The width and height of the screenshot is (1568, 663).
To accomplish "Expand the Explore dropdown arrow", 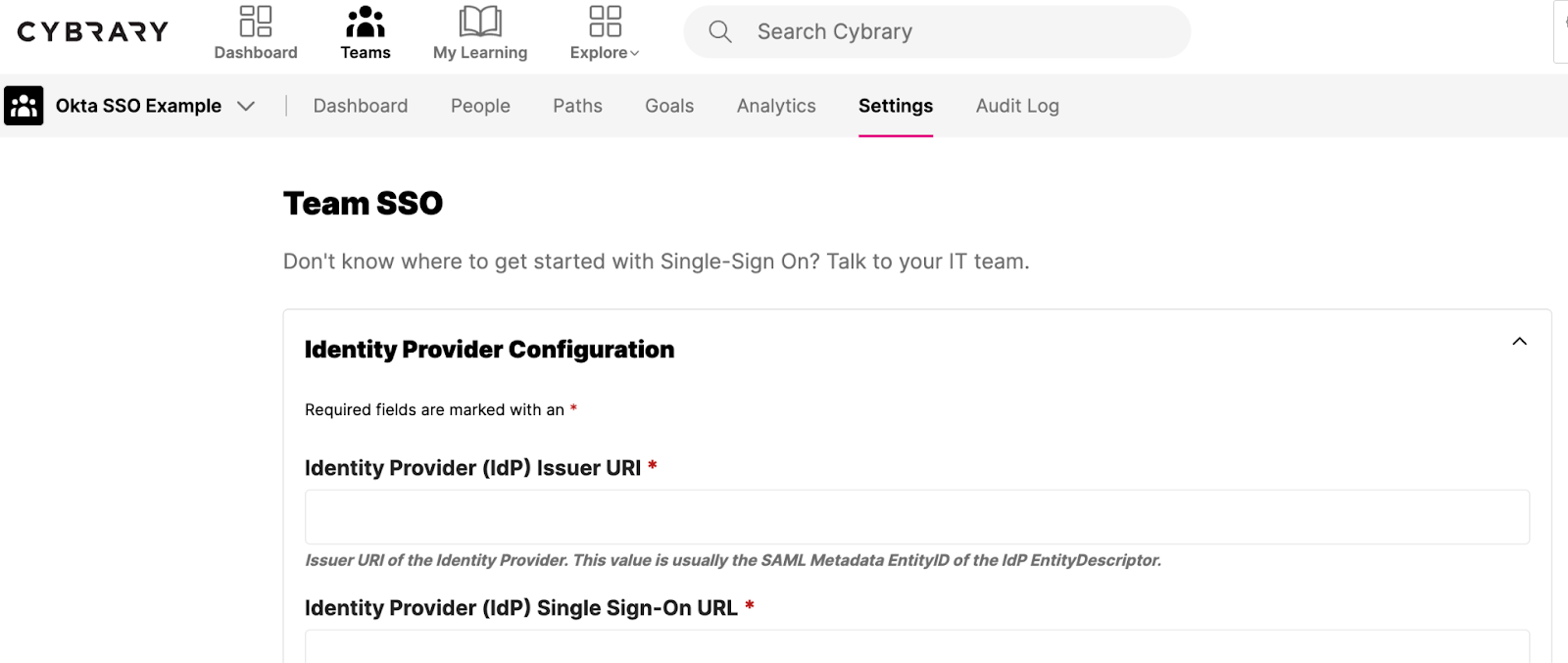I will pyautogui.click(x=634, y=54).
